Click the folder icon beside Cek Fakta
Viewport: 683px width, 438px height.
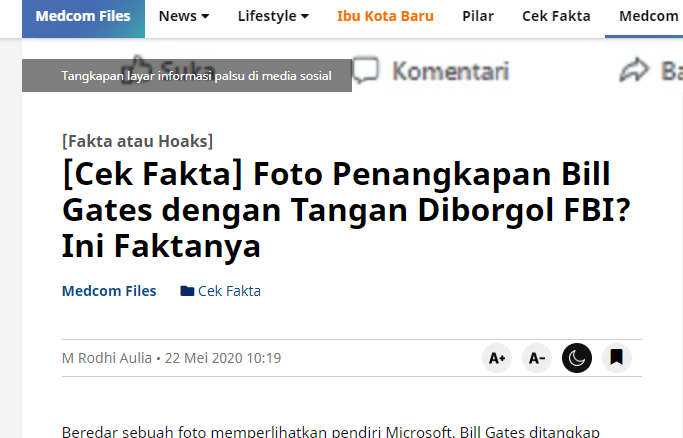(x=187, y=291)
